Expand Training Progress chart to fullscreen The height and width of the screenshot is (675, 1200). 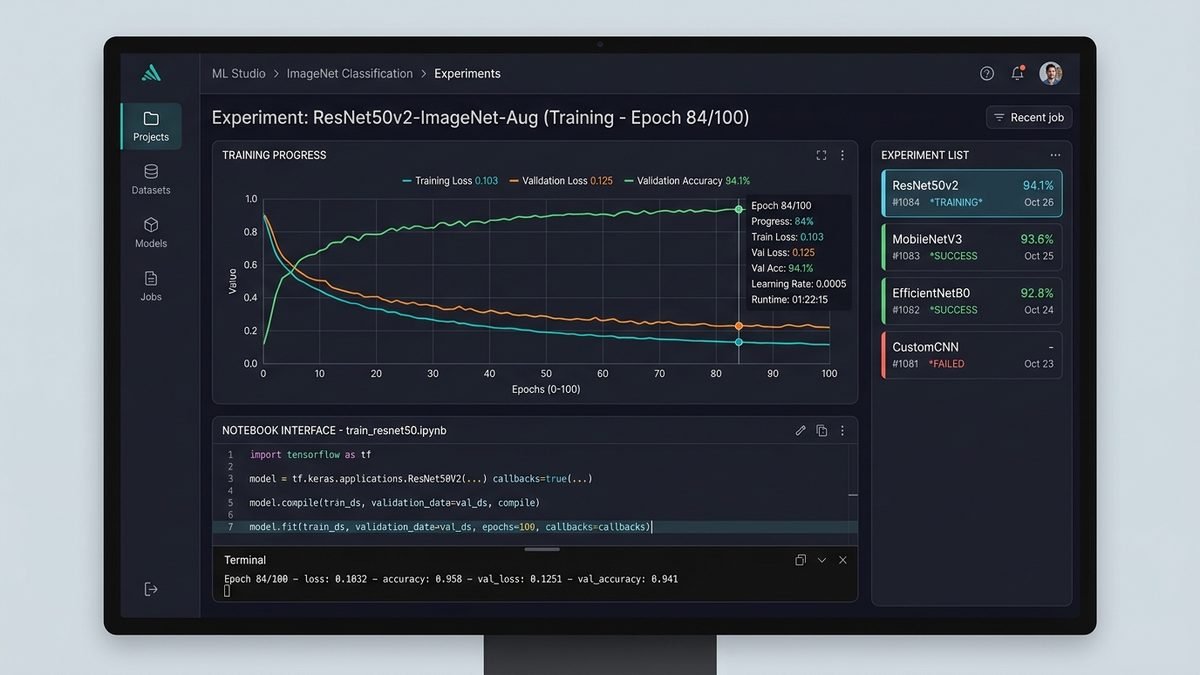click(821, 155)
